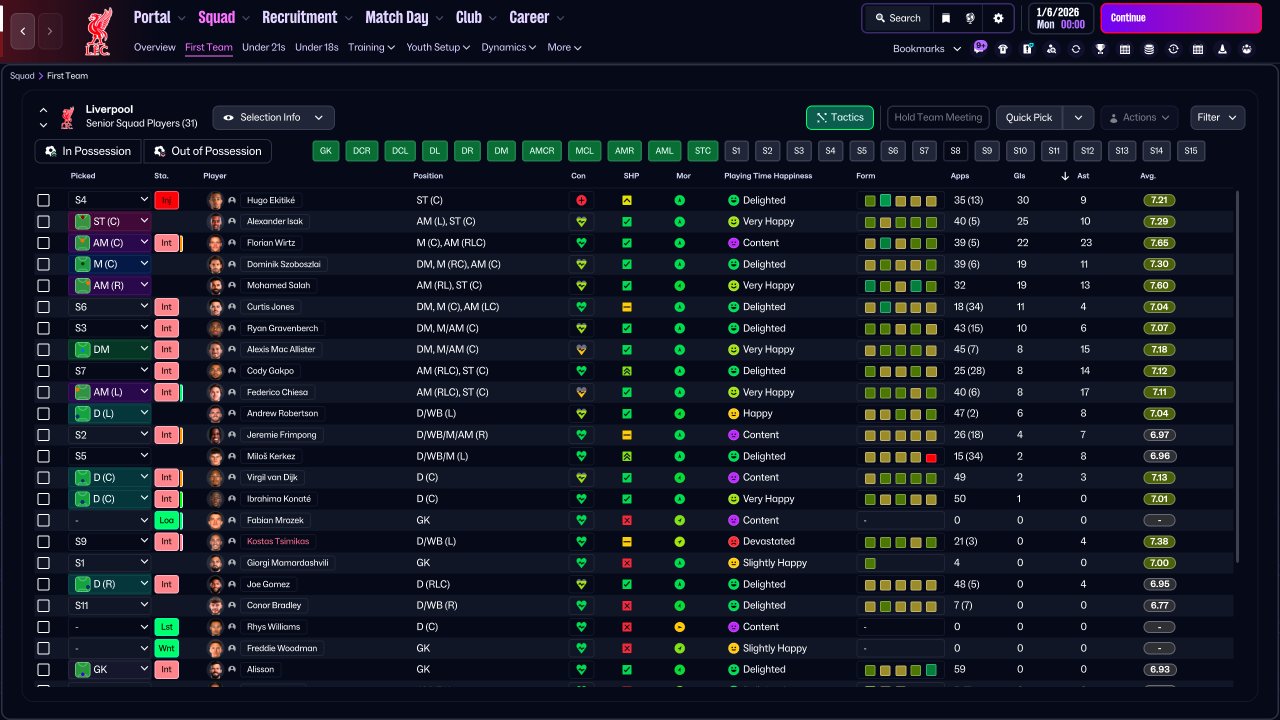The width and height of the screenshot is (1280, 720).
Task: Go back with the left arrow
Action: 23,31
